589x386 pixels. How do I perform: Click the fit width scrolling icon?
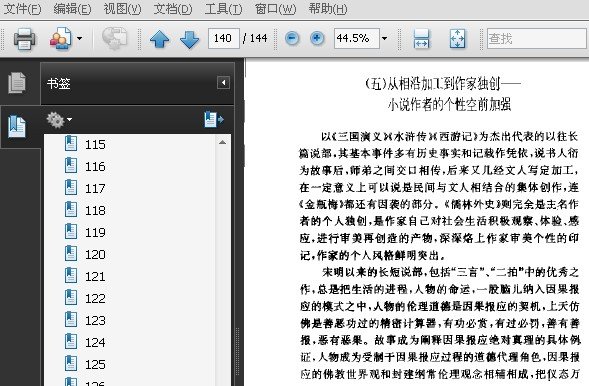click(421, 39)
